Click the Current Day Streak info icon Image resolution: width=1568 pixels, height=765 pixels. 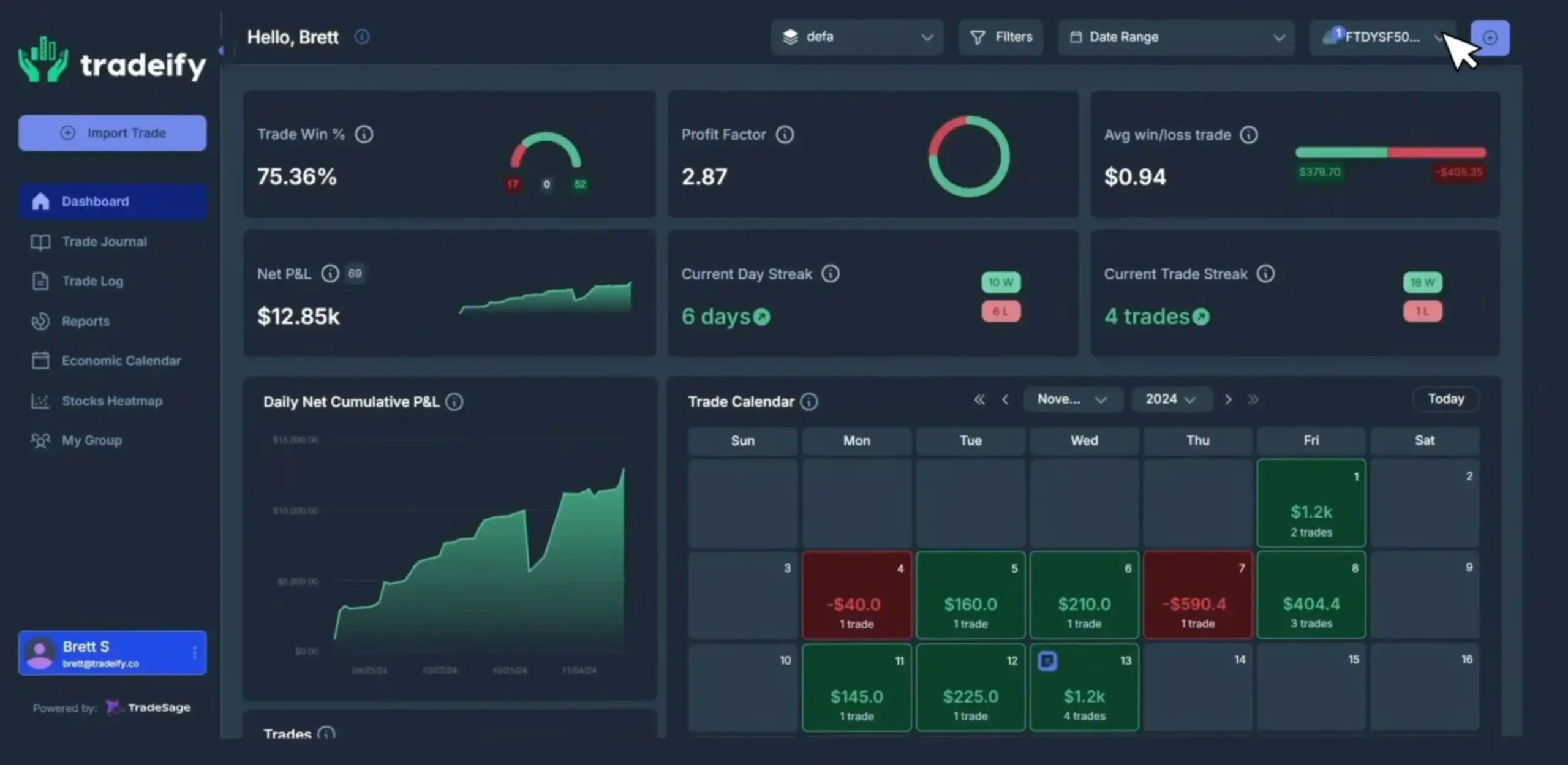(x=830, y=274)
